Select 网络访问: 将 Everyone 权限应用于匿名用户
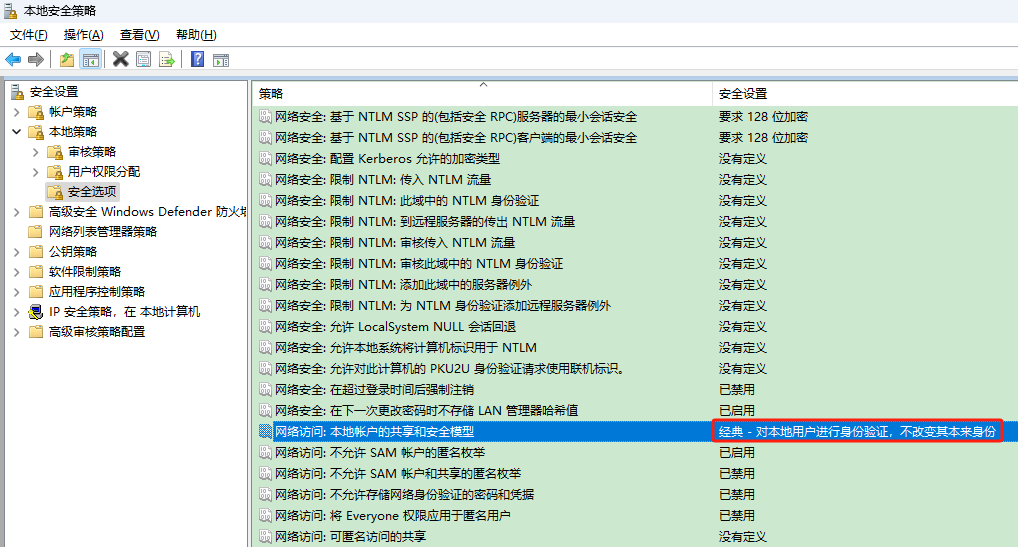 tap(392, 516)
